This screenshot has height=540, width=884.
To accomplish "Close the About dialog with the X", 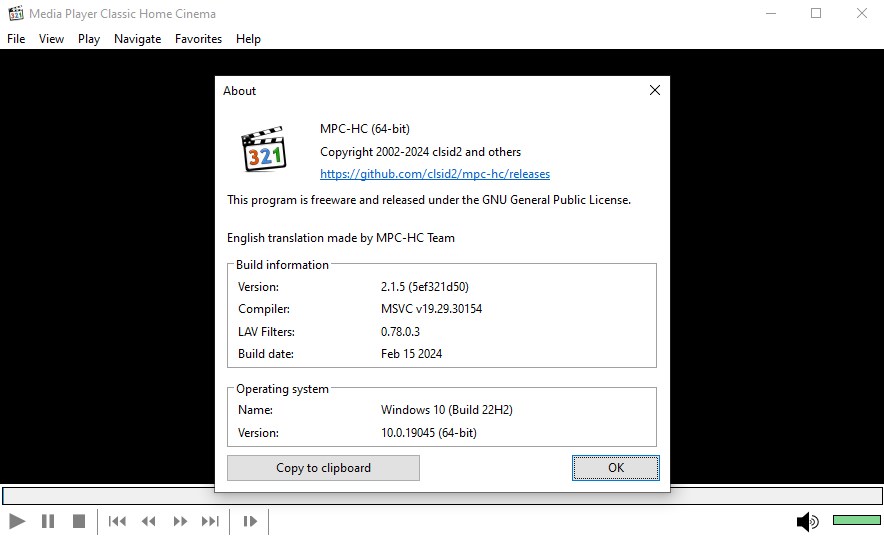I will pyautogui.click(x=655, y=90).
